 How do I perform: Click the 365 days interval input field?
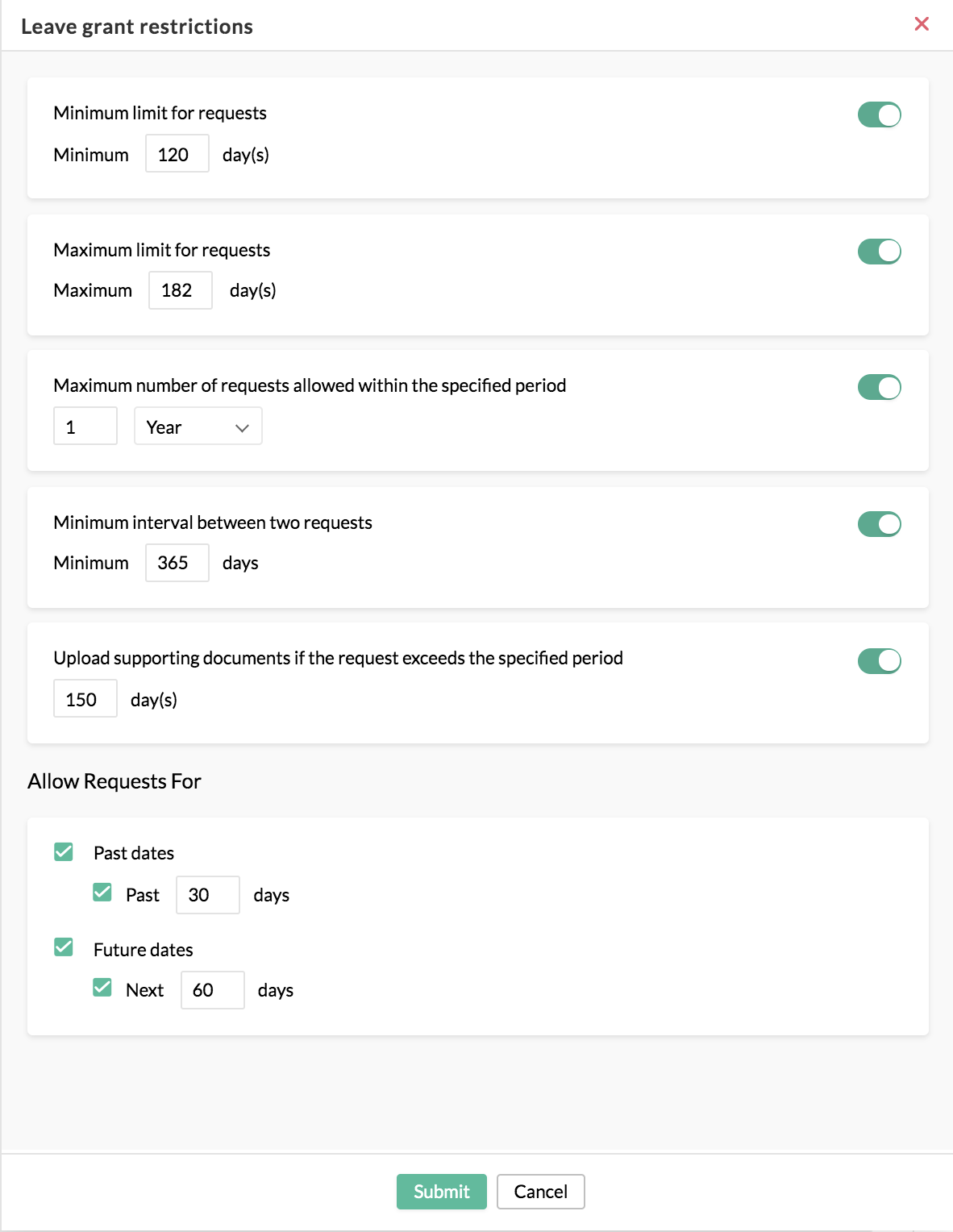tap(177, 562)
